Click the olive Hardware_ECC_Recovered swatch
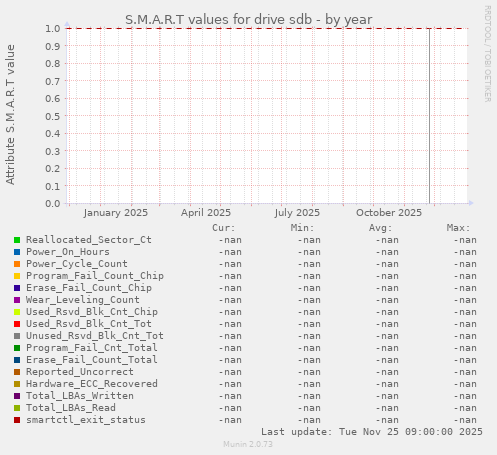This screenshot has width=497, height=455. [17, 384]
